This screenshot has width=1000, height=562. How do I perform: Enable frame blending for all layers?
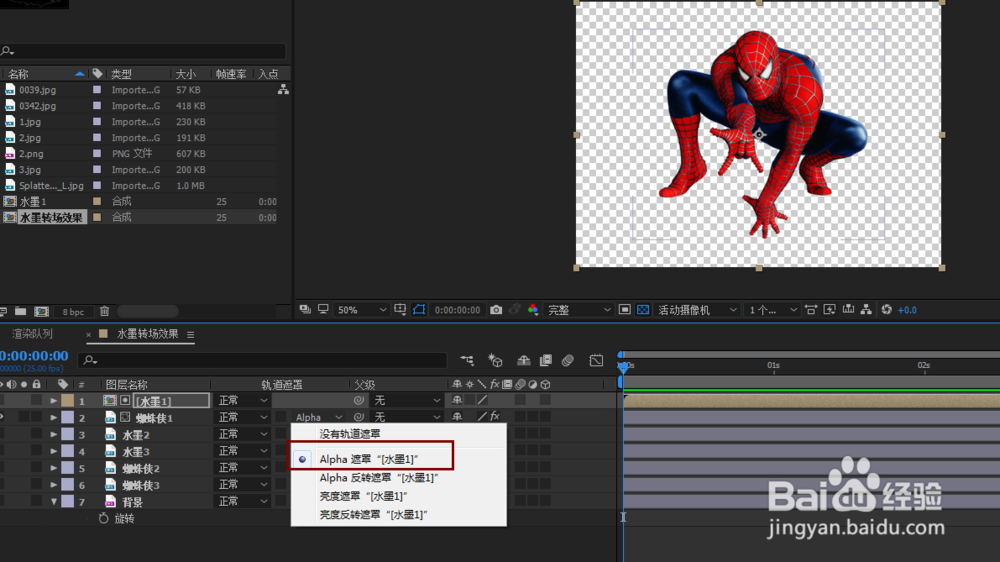click(x=546, y=360)
